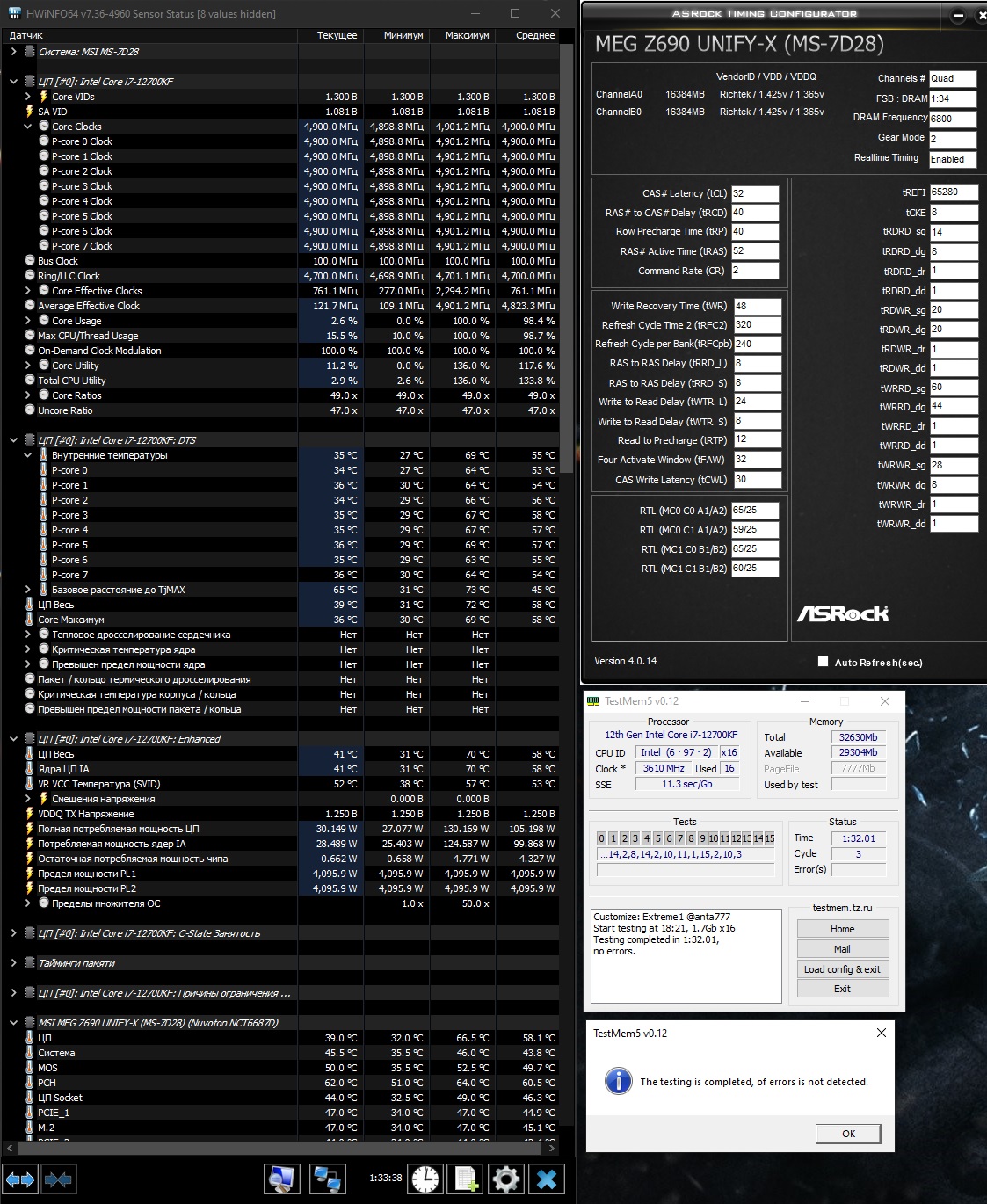Click the scroll-right arrow of HWiNFO horizontal scrollbar
Viewport: 987px width, 1204px height.
[552, 1148]
